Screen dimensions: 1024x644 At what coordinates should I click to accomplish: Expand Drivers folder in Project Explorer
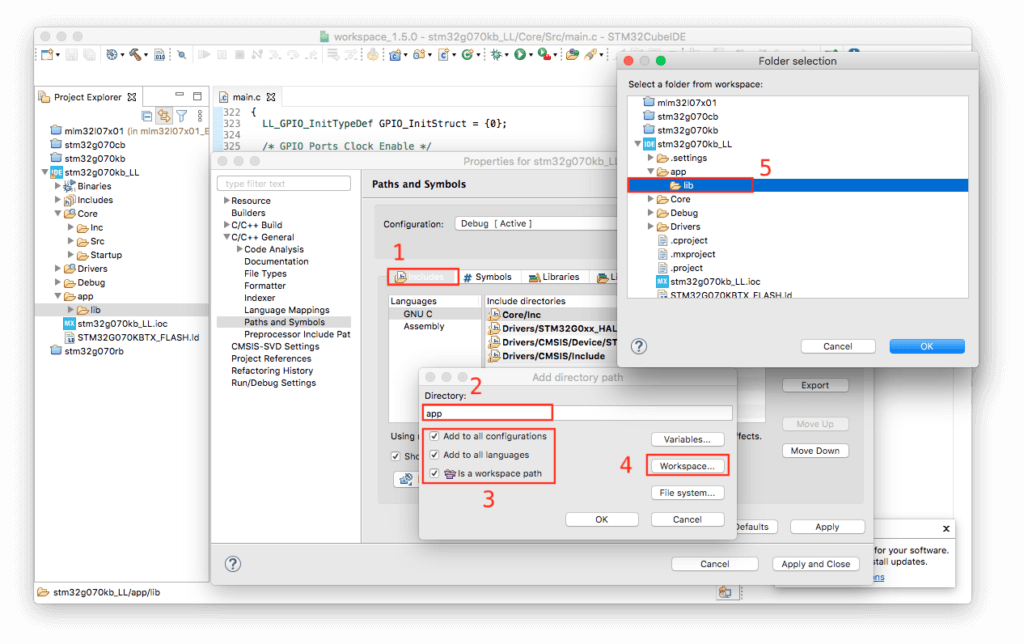pyautogui.click(x=58, y=268)
